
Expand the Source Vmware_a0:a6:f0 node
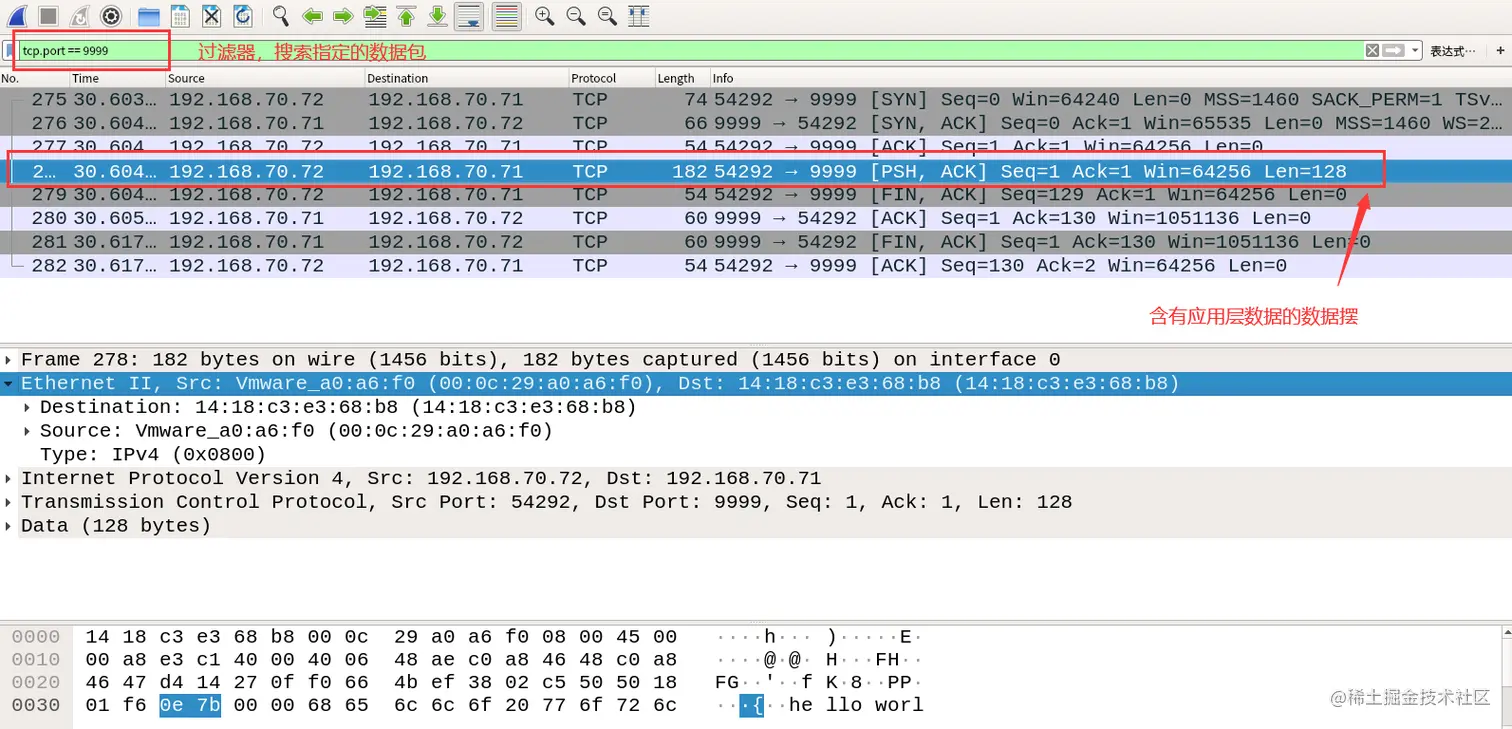(x=28, y=431)
